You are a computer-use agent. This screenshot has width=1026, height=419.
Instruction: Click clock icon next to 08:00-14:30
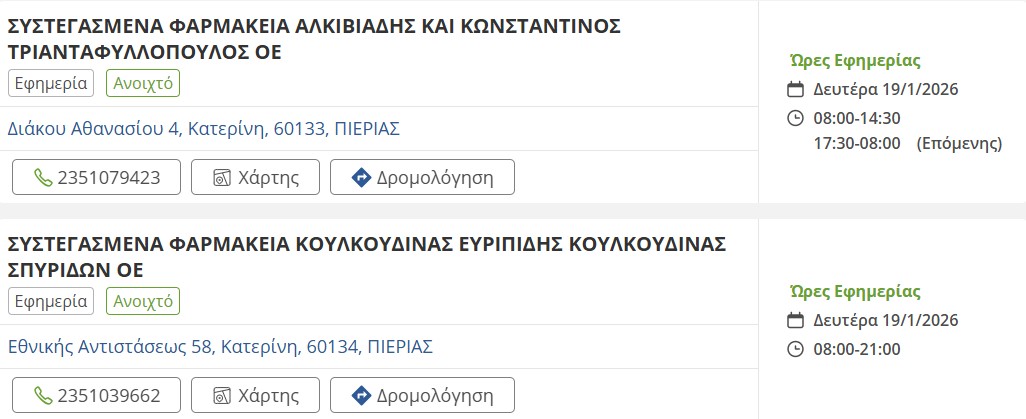[x=796, y=118]
